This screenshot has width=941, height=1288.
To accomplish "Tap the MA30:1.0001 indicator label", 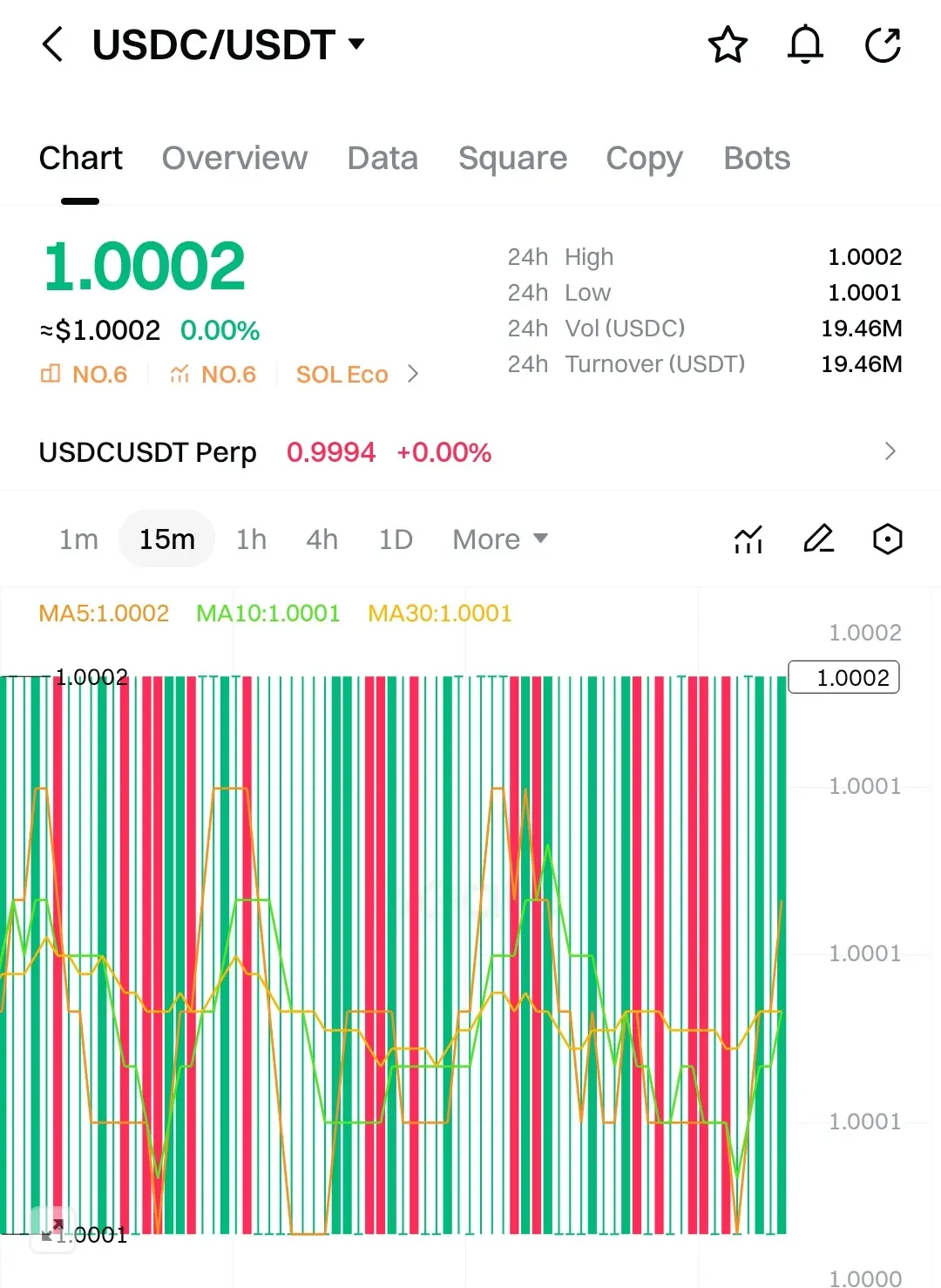I will coord(439,613).
